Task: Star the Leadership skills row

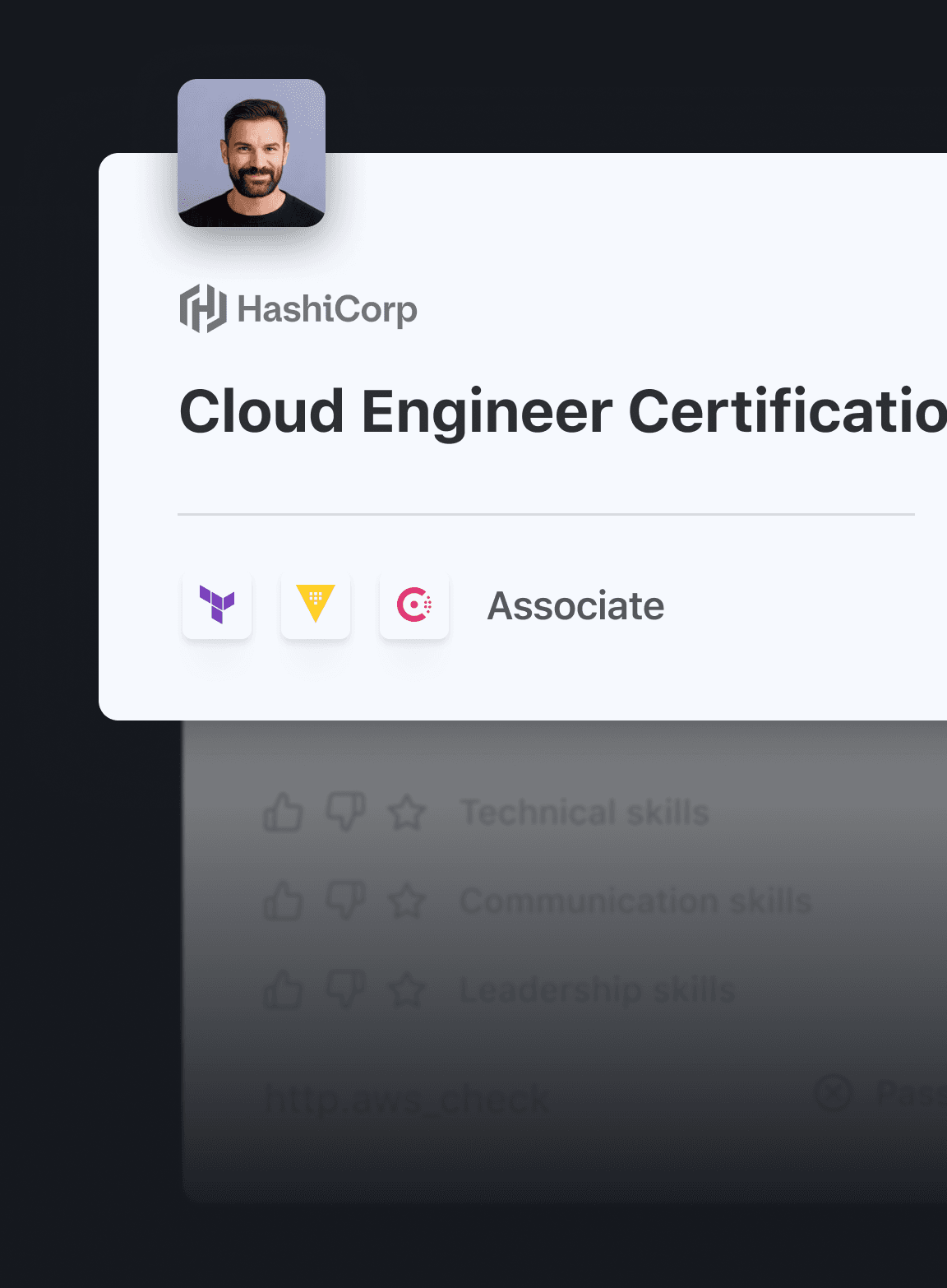Action: 407,989
